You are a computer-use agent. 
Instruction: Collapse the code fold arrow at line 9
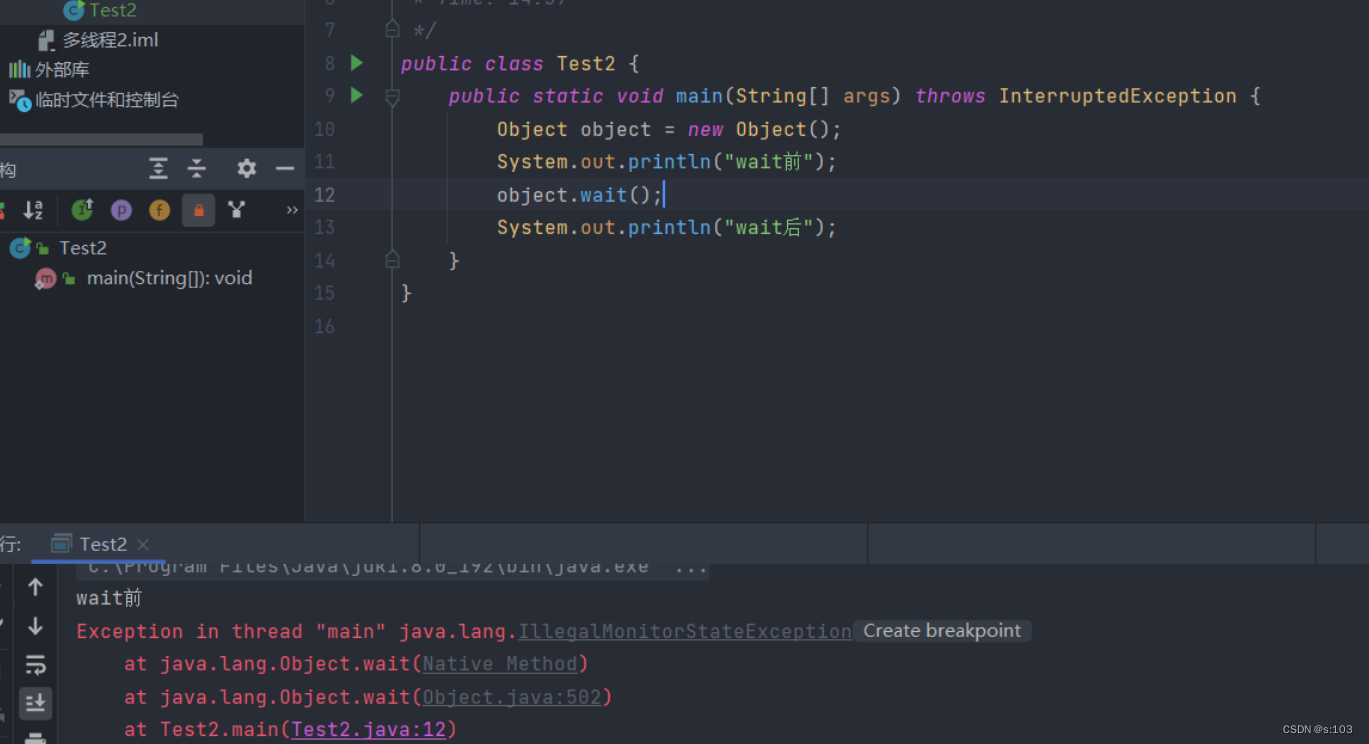392,96
